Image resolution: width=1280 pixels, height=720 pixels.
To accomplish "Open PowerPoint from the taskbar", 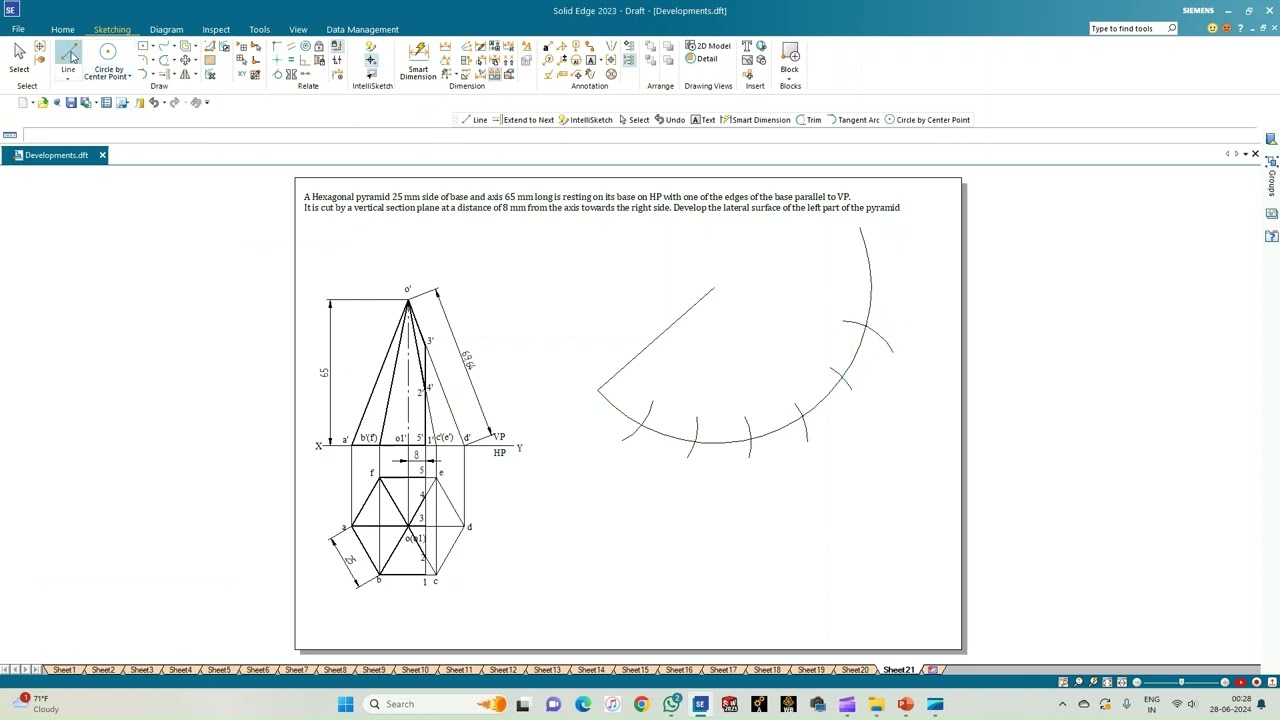I will (x=905, y=704).
